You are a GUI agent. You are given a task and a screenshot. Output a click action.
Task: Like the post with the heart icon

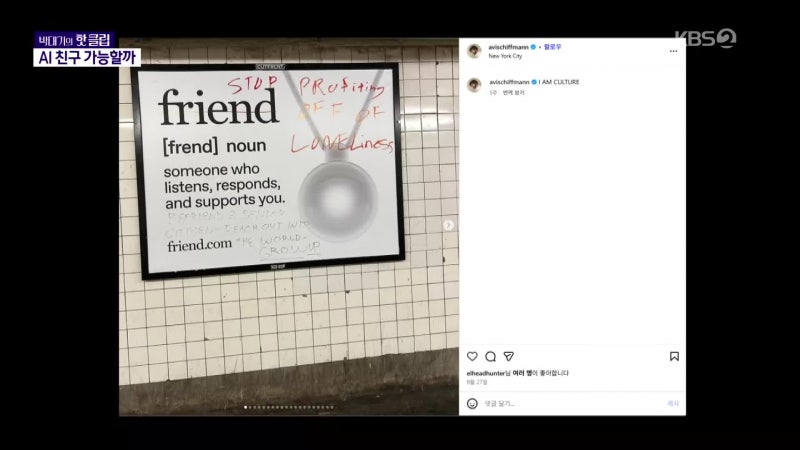click(x=472, y=356)
